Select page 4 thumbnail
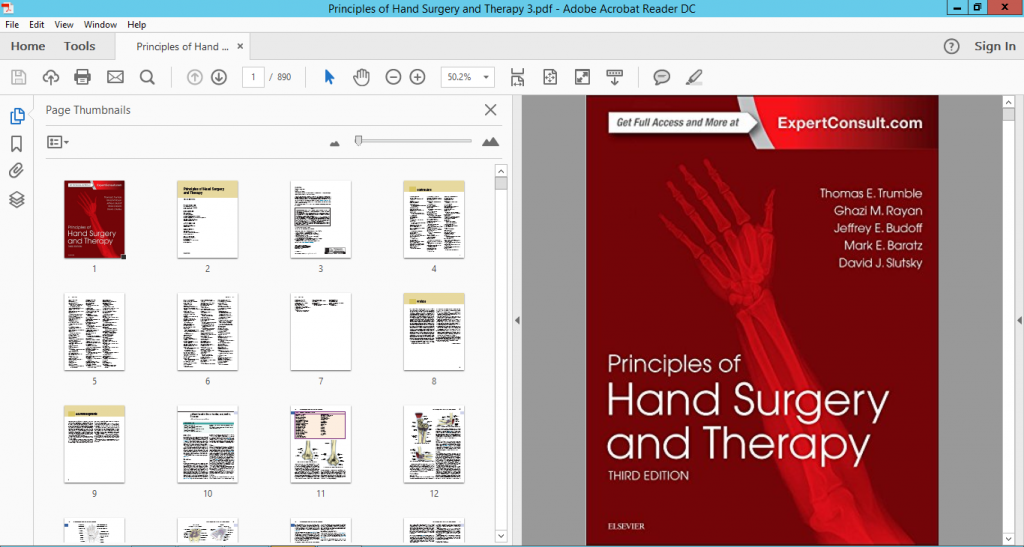This screenshot has height=547, width=1024. pyautogui.click(x=434, y=220)
